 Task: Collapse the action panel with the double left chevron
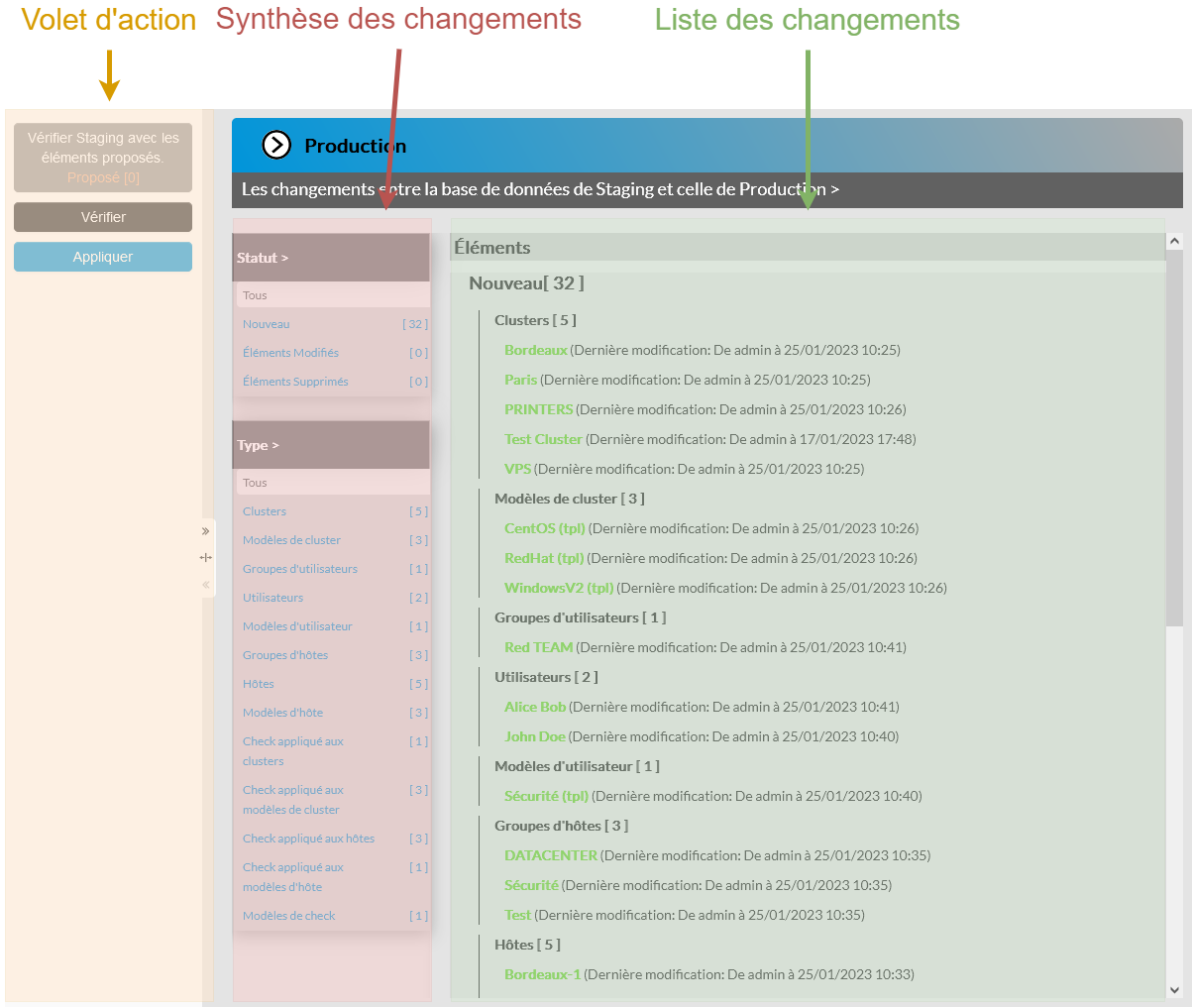(206, 585)
